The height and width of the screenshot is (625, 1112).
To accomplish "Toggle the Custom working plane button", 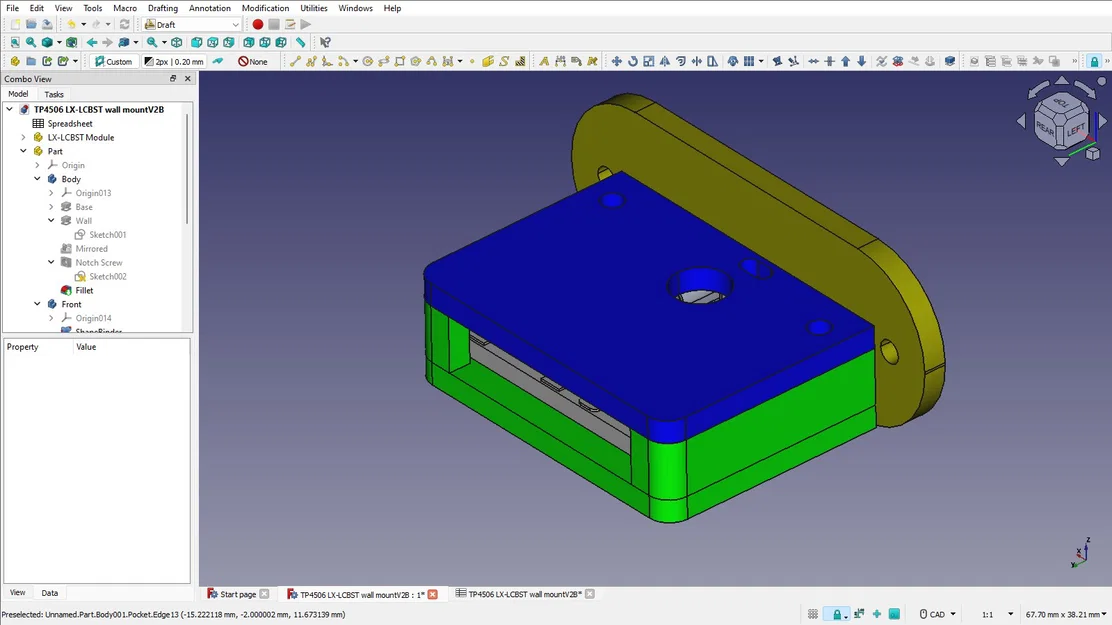I will [x=113, y=62].
